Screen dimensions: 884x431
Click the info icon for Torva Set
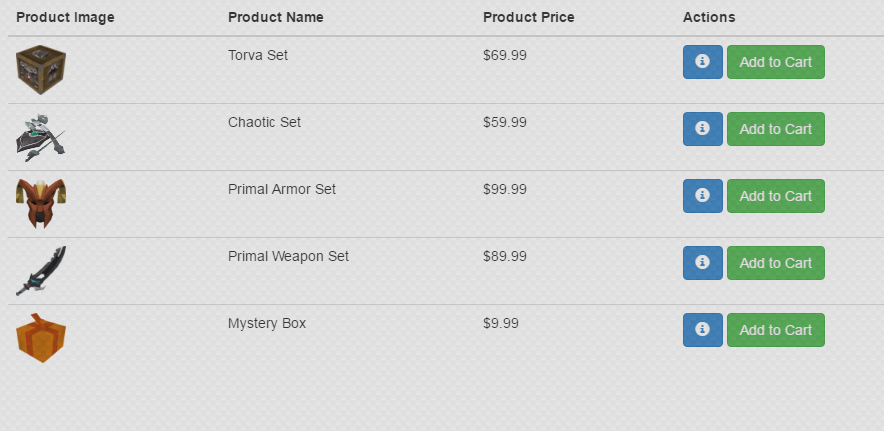702,62
